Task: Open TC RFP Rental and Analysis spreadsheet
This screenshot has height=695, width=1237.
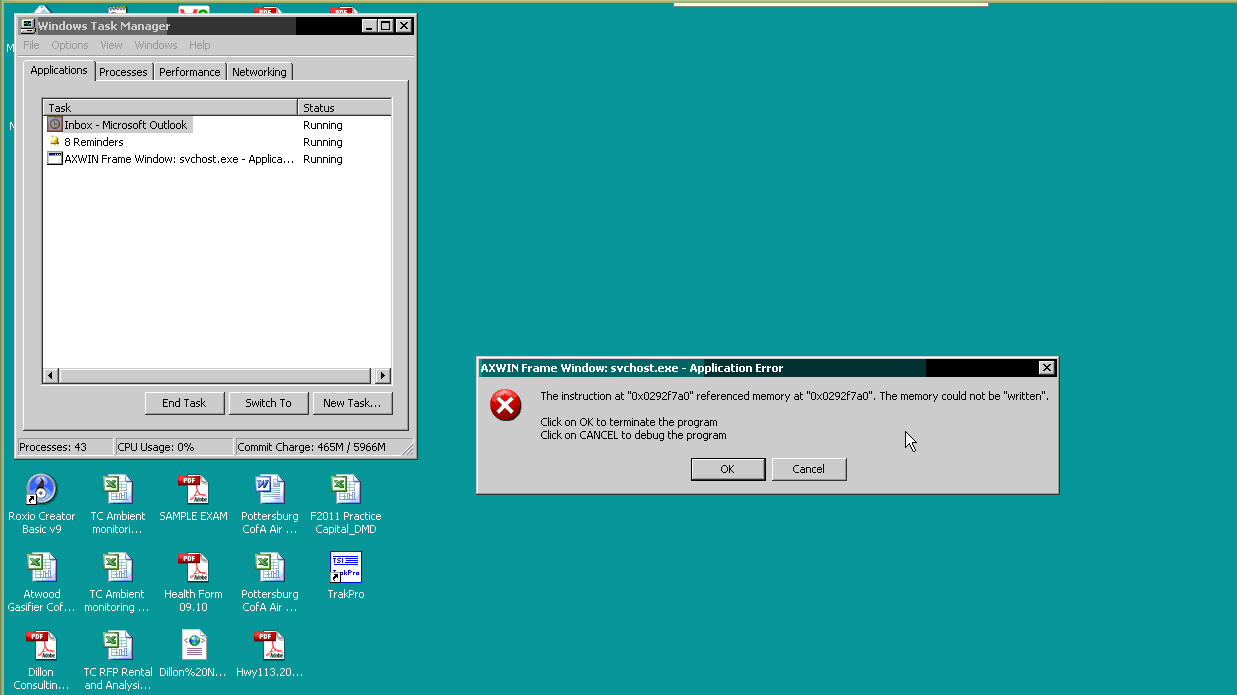Action: [117, 645]
